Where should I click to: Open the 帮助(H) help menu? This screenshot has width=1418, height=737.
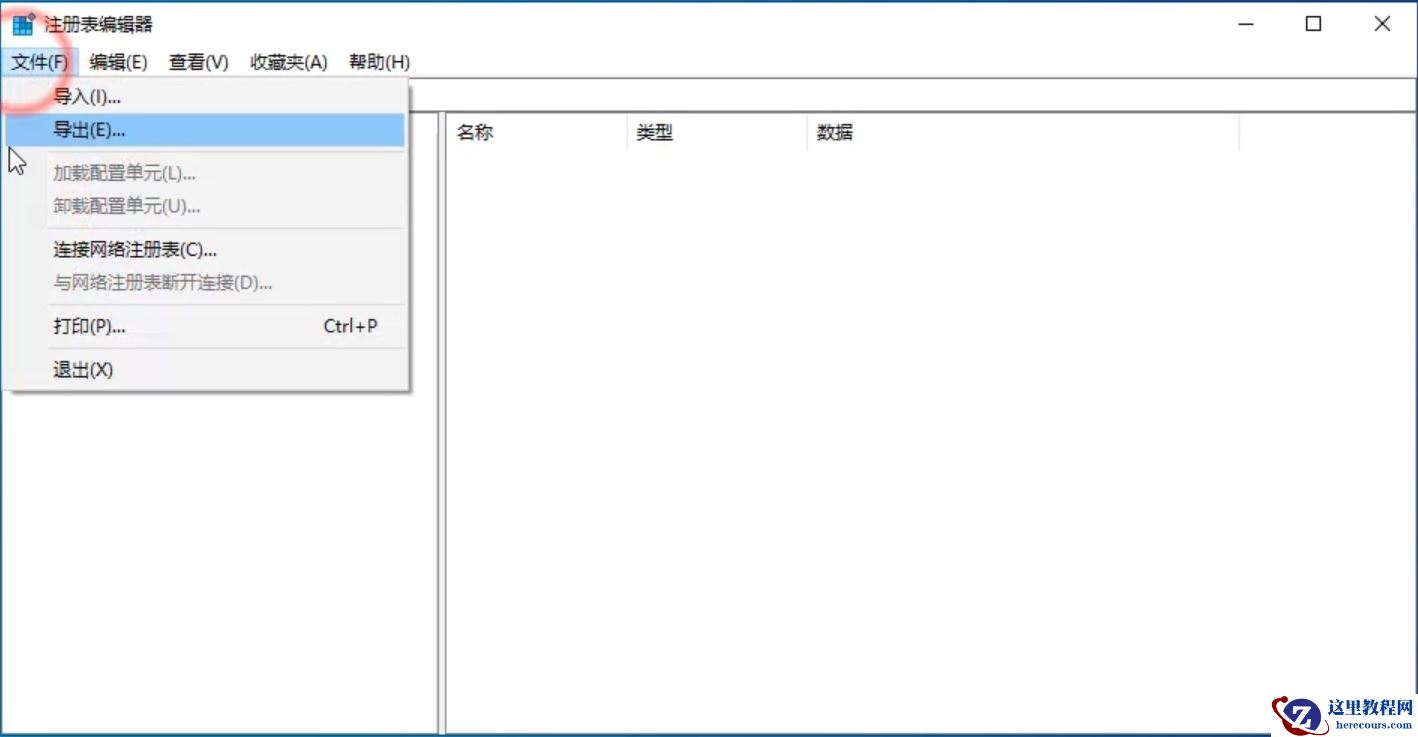click(x=379, y=62)
